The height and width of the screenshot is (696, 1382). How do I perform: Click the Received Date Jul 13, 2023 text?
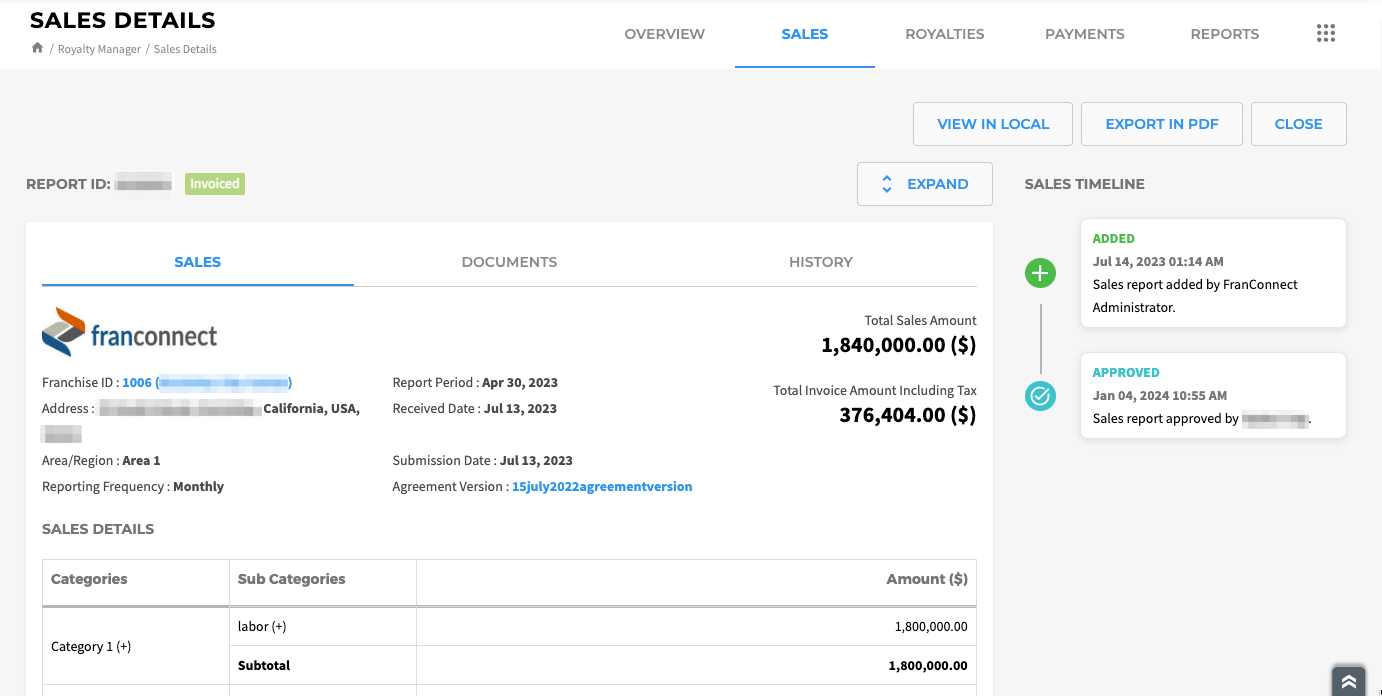tap(475, 408)
